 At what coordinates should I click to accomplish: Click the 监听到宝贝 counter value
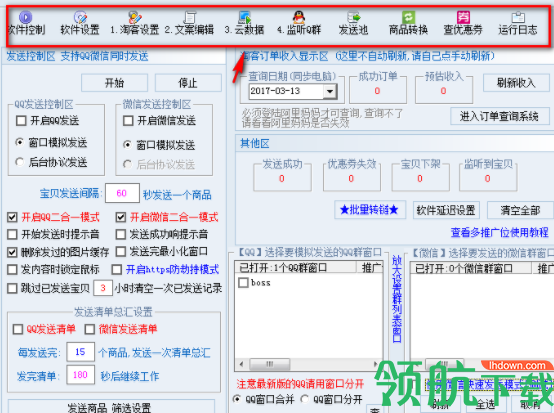point(488,179)
